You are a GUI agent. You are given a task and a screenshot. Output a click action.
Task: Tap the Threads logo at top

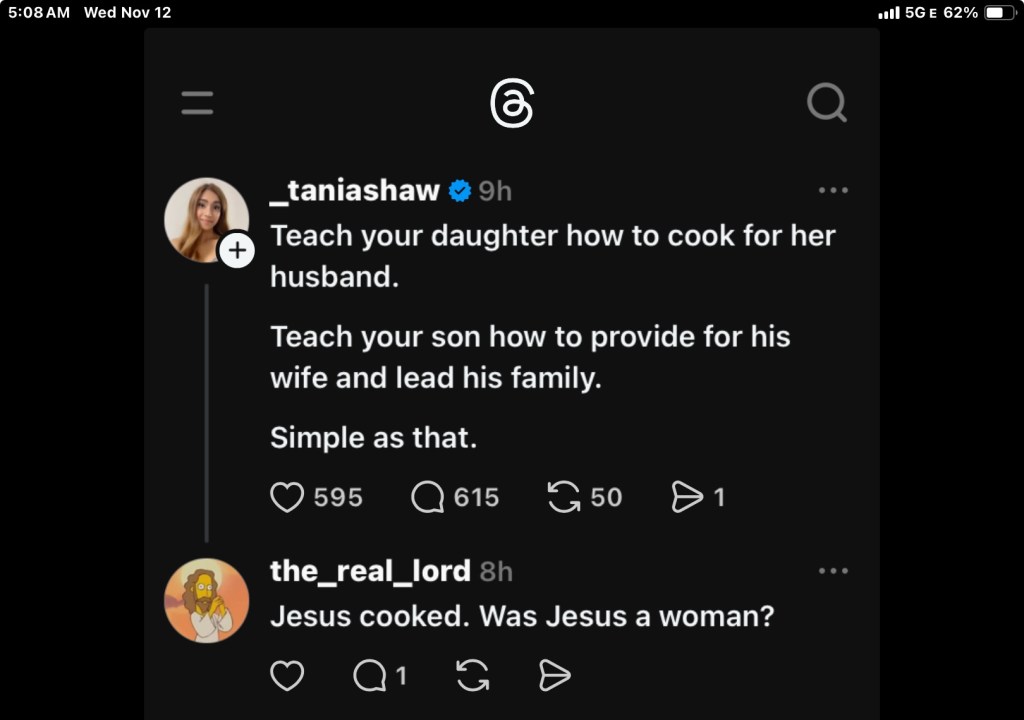512,103
